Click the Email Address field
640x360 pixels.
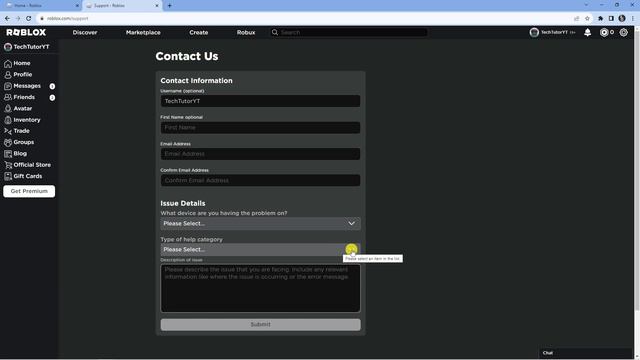pyautogui.click(x=260, y=154)
